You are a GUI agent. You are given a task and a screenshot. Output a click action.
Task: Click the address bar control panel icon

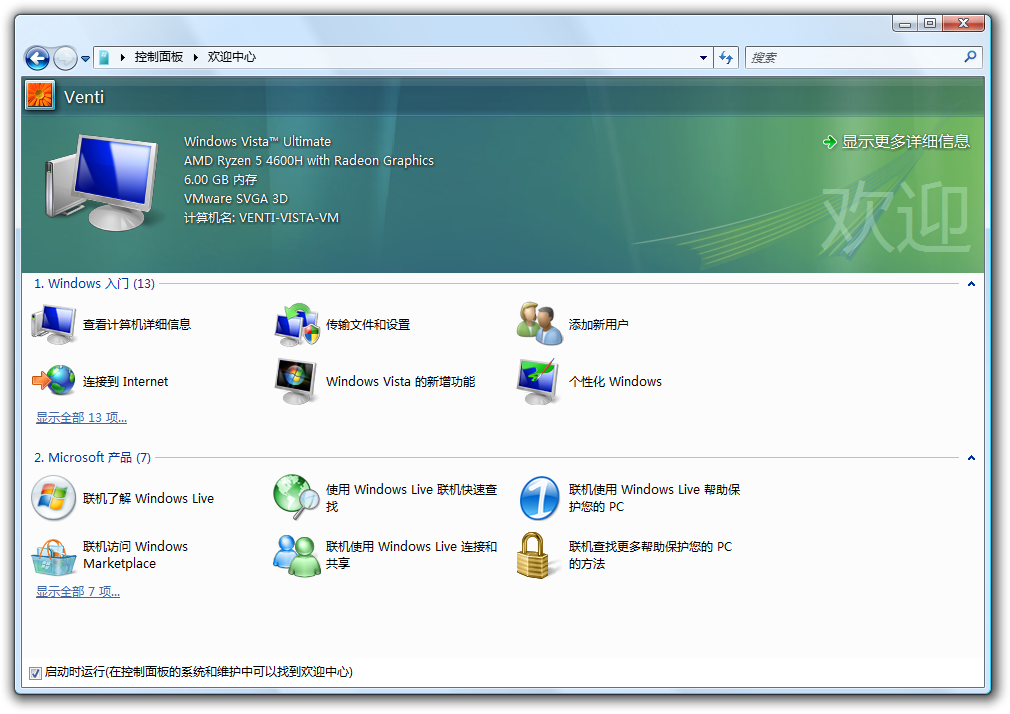pyautogui.click(x=104, y=57)
